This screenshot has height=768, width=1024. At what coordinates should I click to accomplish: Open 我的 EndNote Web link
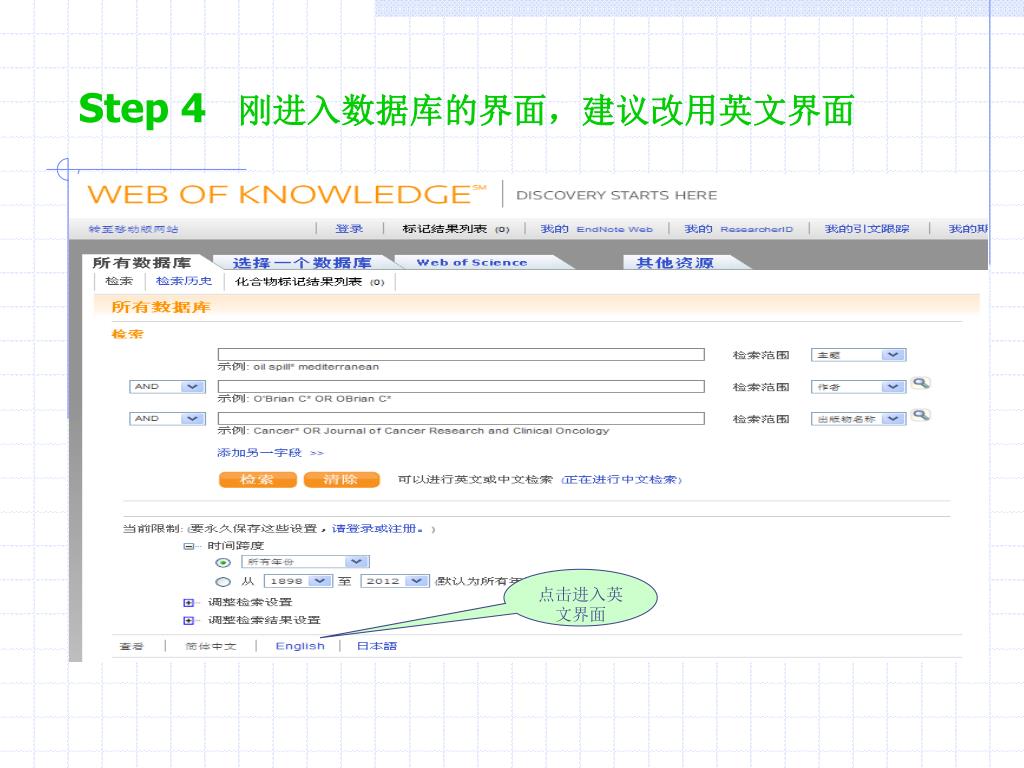pyautogui.click(x=596, y=229)
